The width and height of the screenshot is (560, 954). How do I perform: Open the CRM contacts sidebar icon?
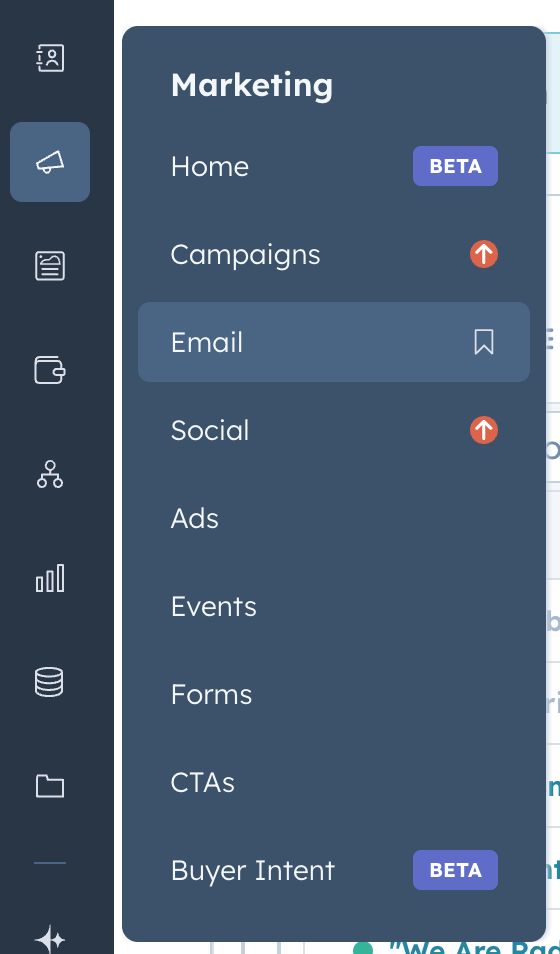50,58
